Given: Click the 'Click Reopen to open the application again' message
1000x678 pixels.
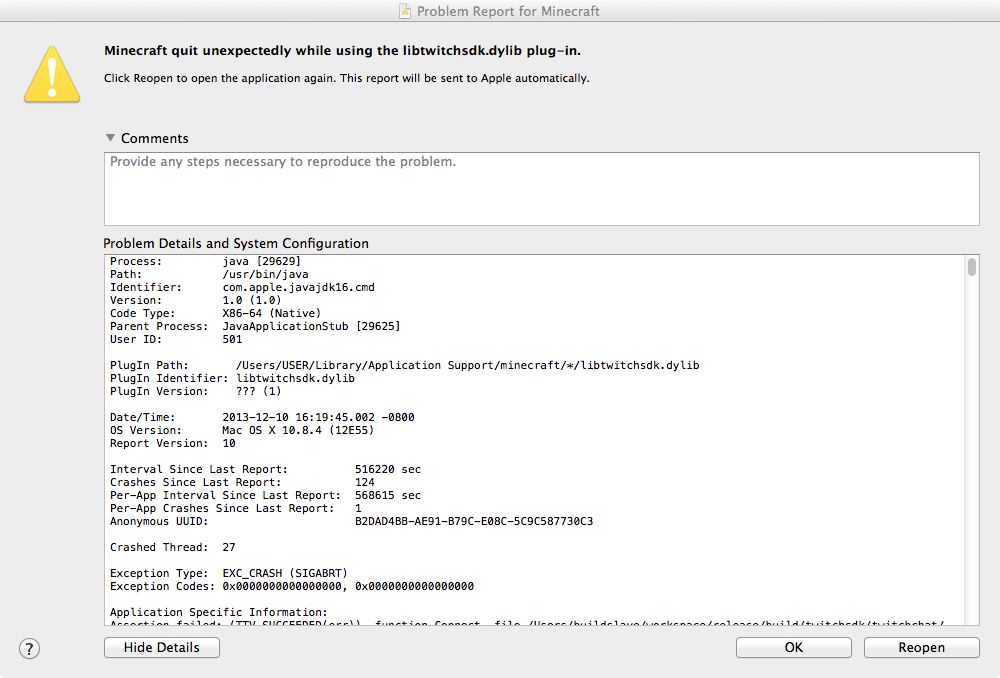Looking at the screenshot, I should click(346, 78).
